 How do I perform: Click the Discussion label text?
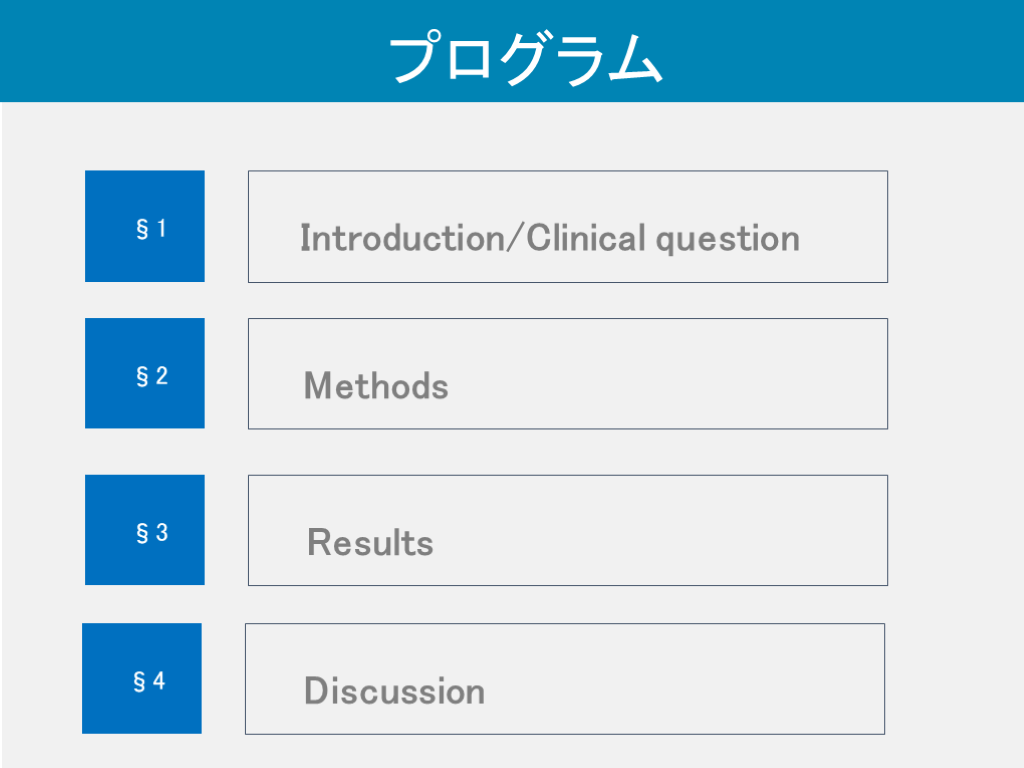(x=394, y=691)
